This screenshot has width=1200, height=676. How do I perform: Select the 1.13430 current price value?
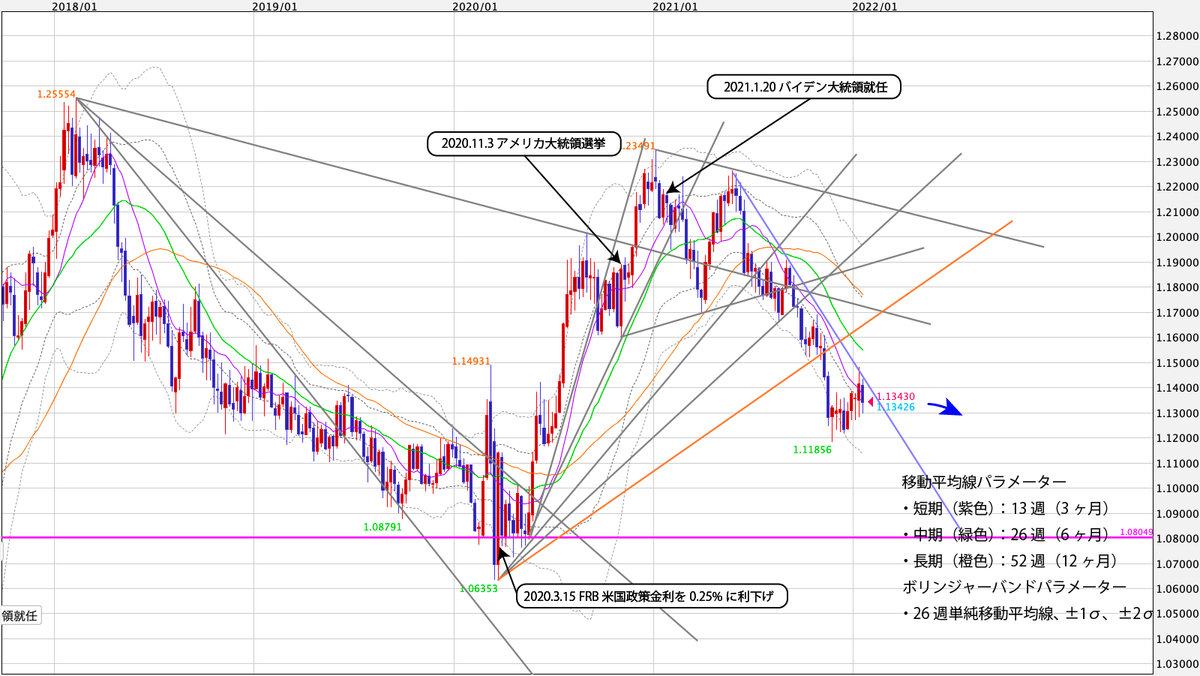click(x=896, y=397)
